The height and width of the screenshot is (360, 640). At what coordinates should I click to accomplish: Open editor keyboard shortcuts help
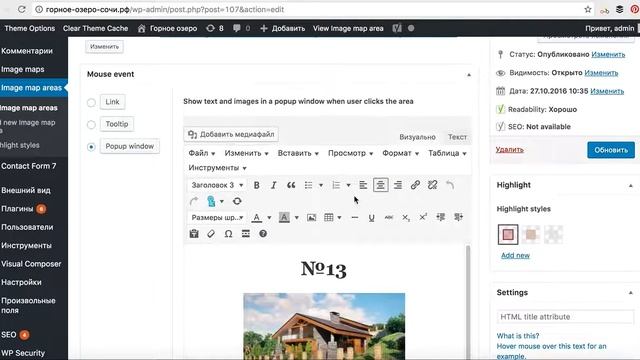tap(263, 234)
